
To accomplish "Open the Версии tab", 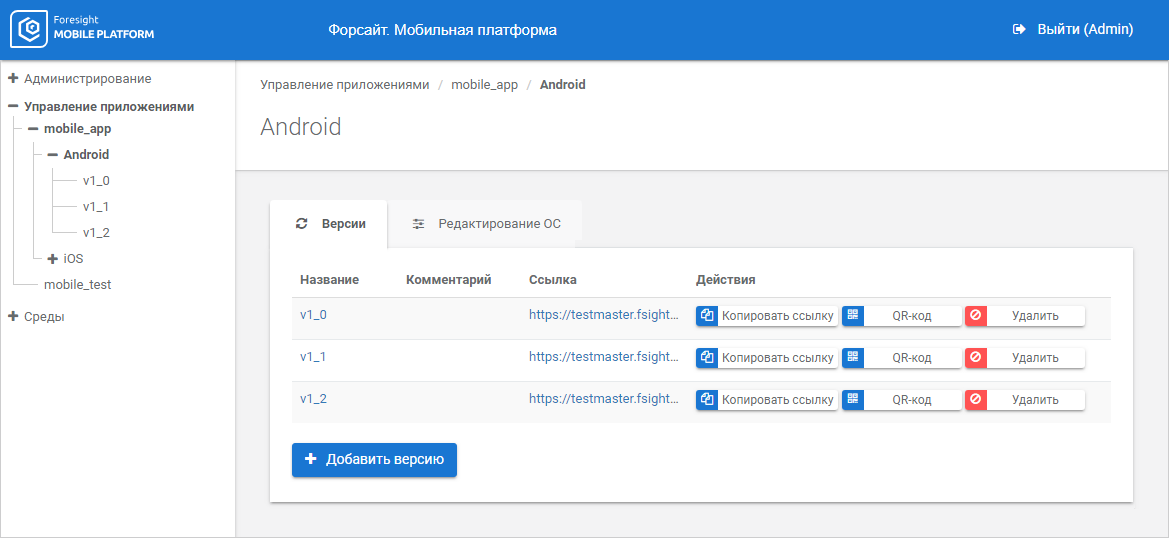I will click(x=343, y=224).
